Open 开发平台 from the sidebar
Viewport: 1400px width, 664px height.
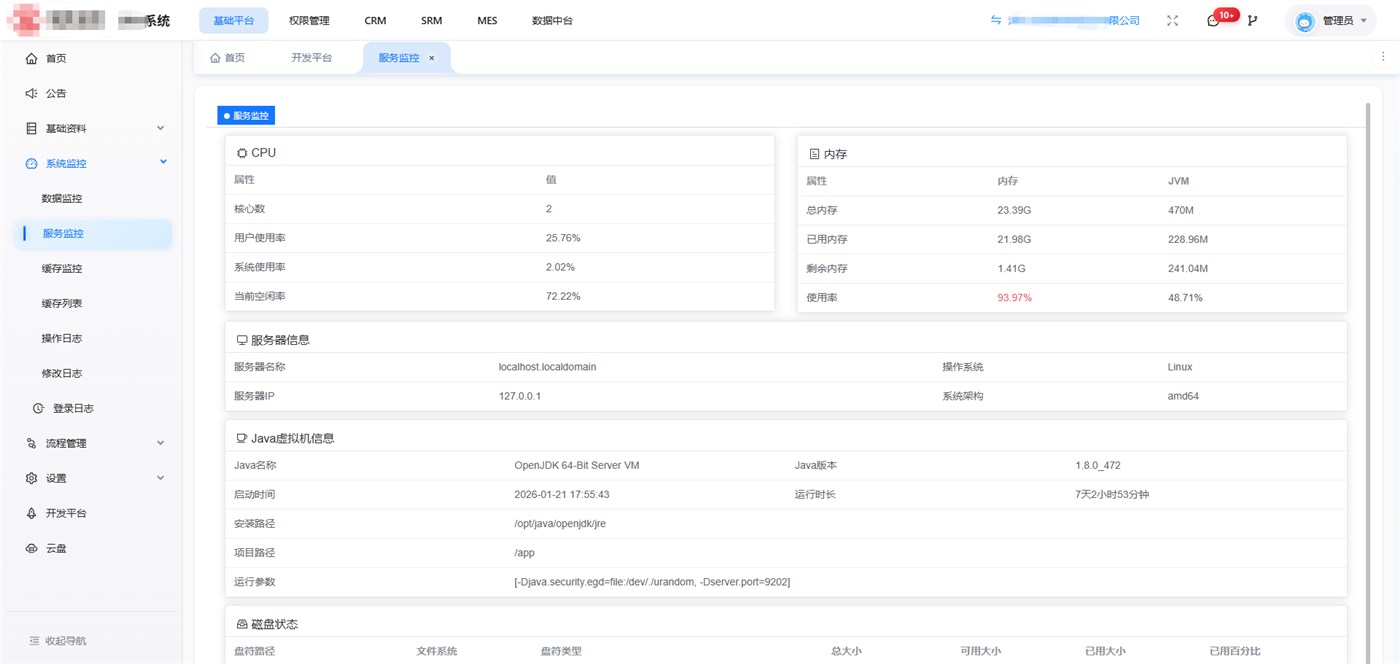pyautogui.click(x=66, y=514)
